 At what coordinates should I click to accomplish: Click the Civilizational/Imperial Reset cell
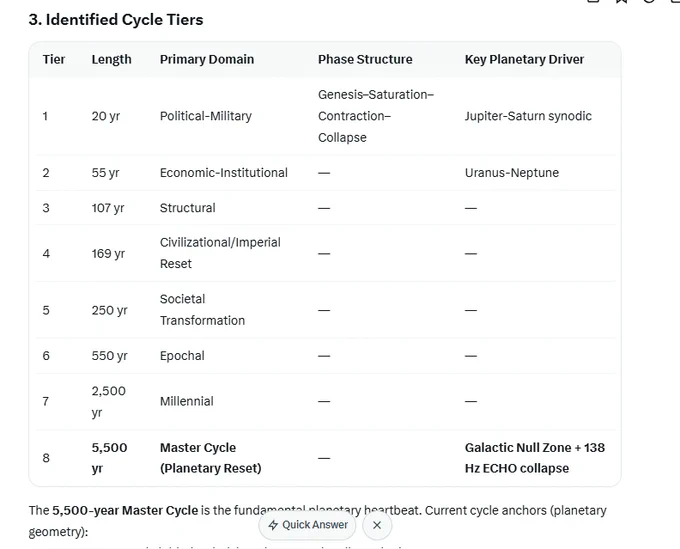click(x=220, y=253)
